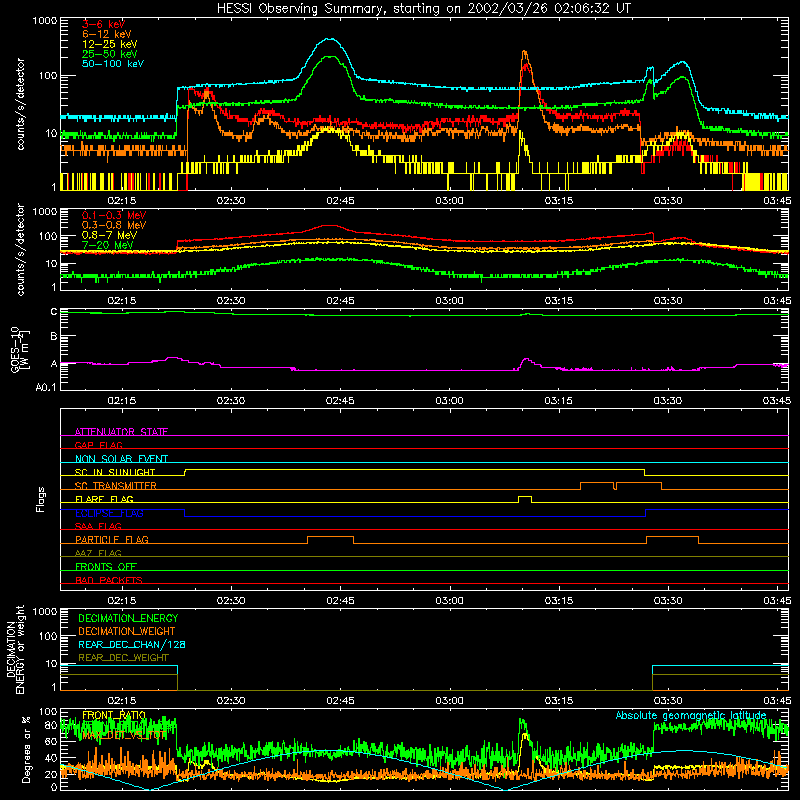Select the A0.1 tick label on GOES plot
This screenshot has width=800, height=800.
[46, 388]
